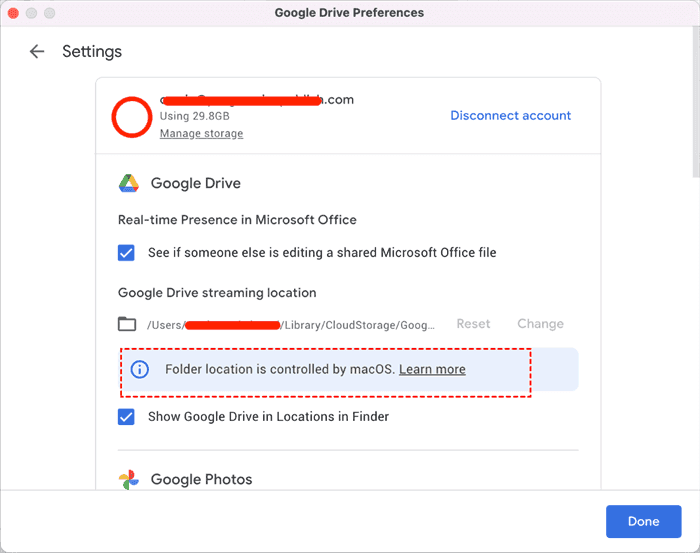Click the Google Photos pinwheel icon
The width and height of the screenshot is (700, 553).
pyautogui.click(x=129, y=480)
